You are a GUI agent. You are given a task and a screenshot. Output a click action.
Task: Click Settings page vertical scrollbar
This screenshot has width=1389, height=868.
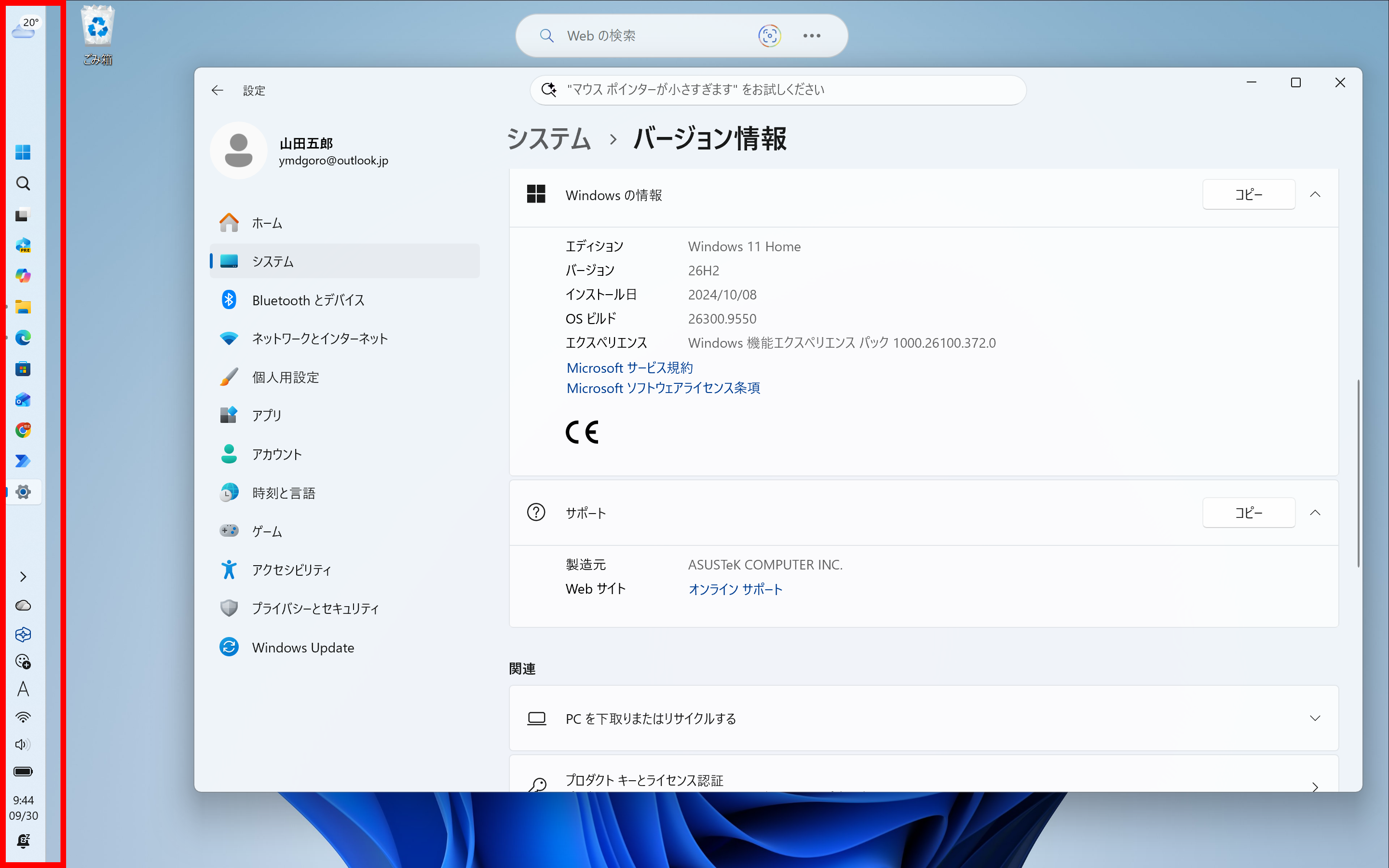[1358, 473]
